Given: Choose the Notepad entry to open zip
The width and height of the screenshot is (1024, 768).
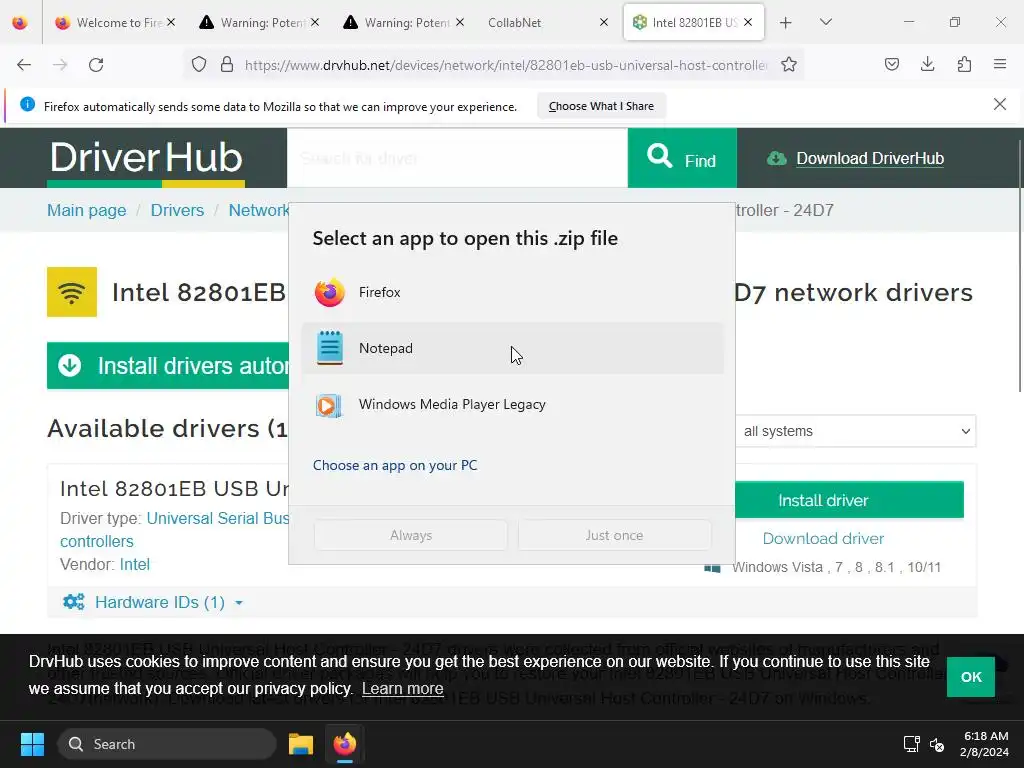Looking at the screenshot, I should click(513, 348).
